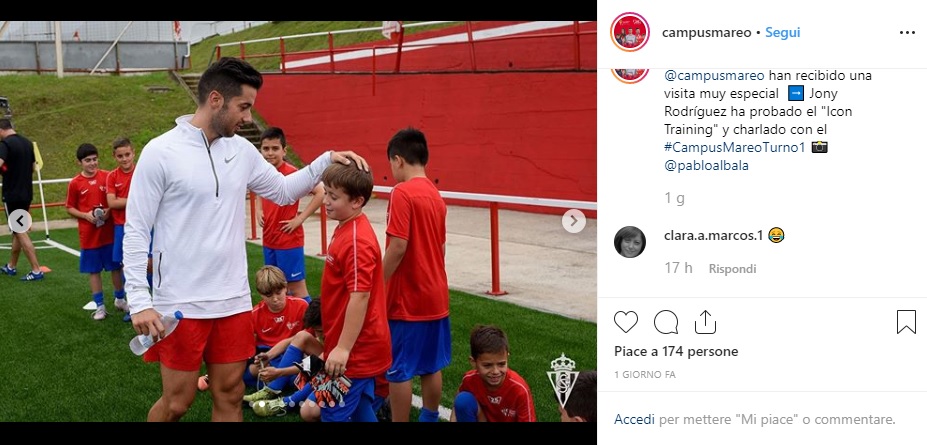Open the #CampusMareoTurno1 hashtag
Image resolution: width=927 pixels, height=445 pixels.
click(734, 147)
